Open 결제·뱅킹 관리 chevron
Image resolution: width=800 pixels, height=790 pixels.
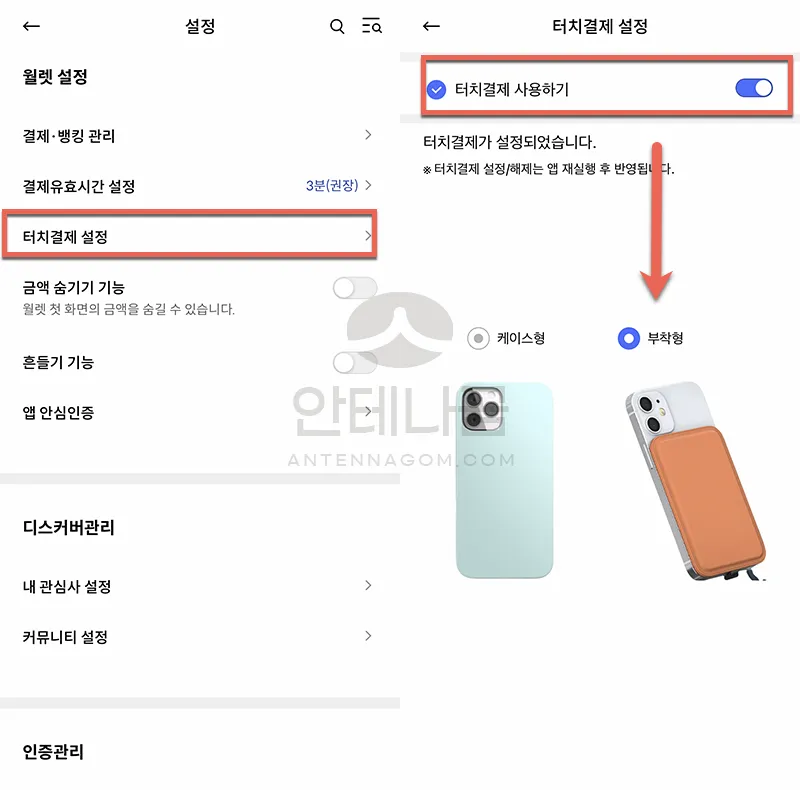pos(368,135)
